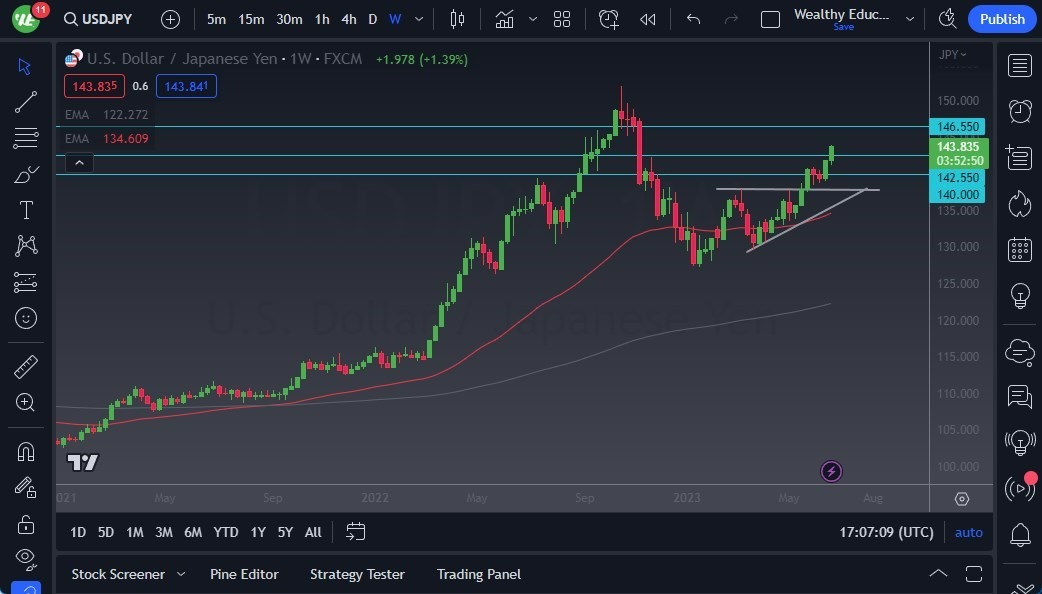Open the XABCD Pattern tool
The image size is (1042, 594).
click(25, 246)
